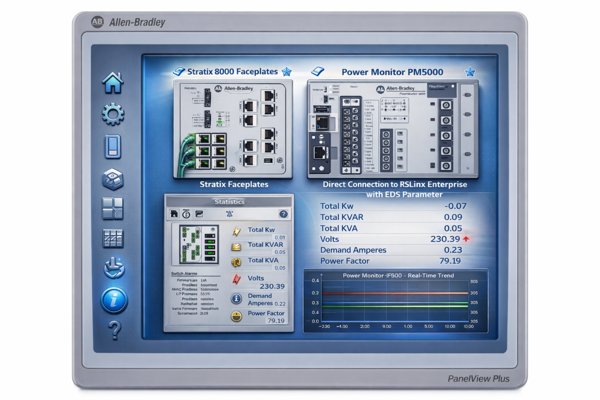Viewport: 600px width, 400px height.
Task: Tap the switch device icon in sidebar
Action: coord(114,147)
